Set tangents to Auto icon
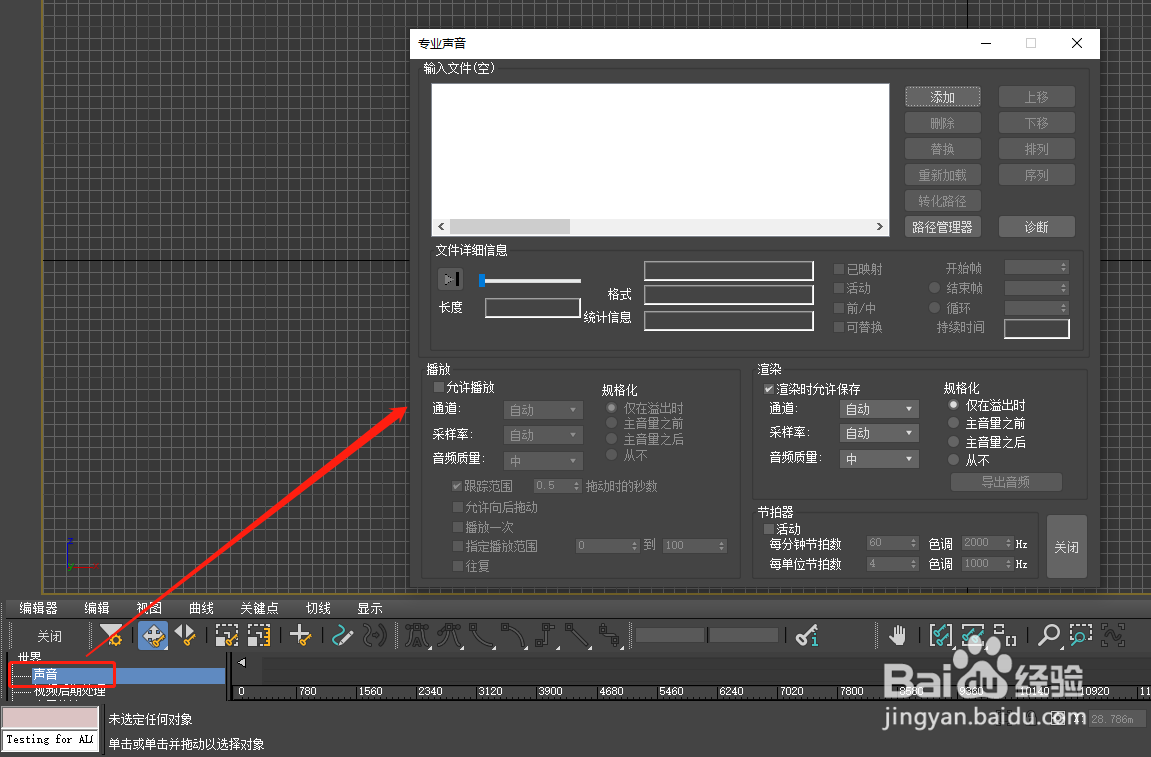1151x757 pixels. click(418, 635)
